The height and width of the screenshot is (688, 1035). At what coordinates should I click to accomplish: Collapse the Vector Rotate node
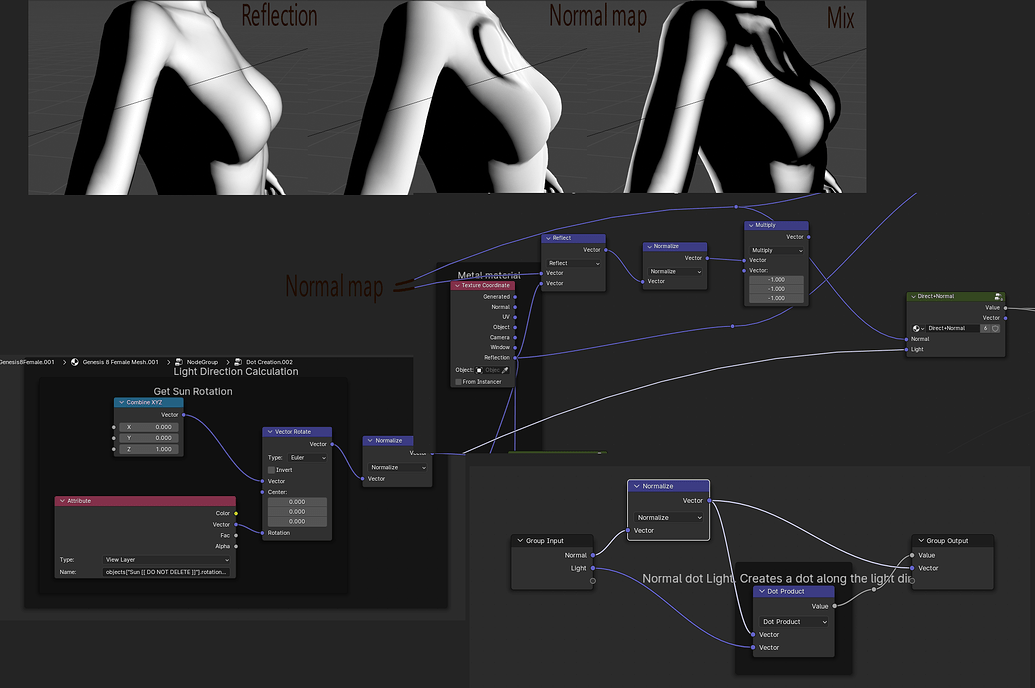270,432
